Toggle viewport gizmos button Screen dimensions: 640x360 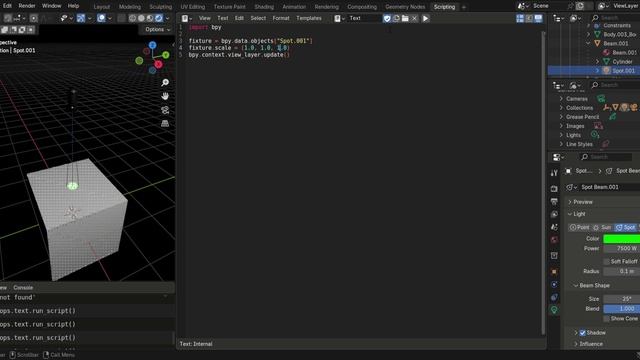tap(80, 18)
